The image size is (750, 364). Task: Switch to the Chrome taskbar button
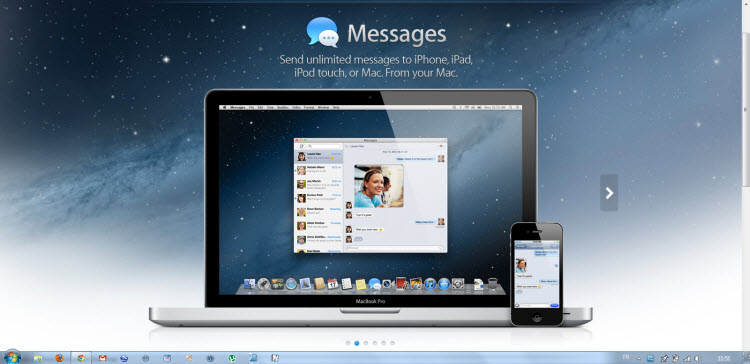(x=81, y=358)
